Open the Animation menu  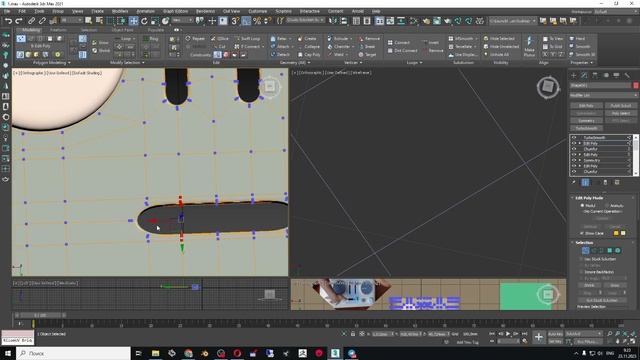[145, 11]
